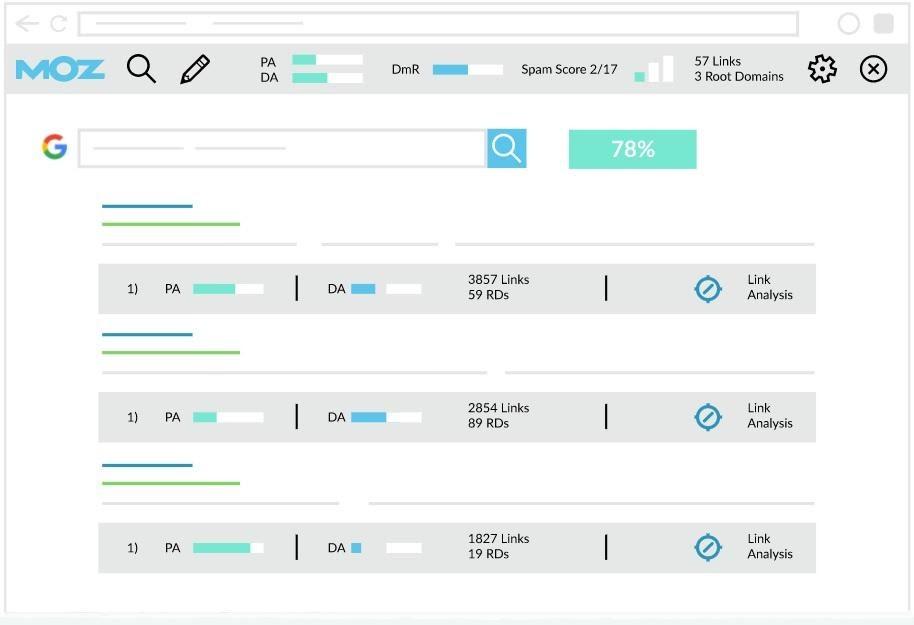The image size is (914, 625).
Task: Select the pencil highlight tool
Action: point(195,69)
